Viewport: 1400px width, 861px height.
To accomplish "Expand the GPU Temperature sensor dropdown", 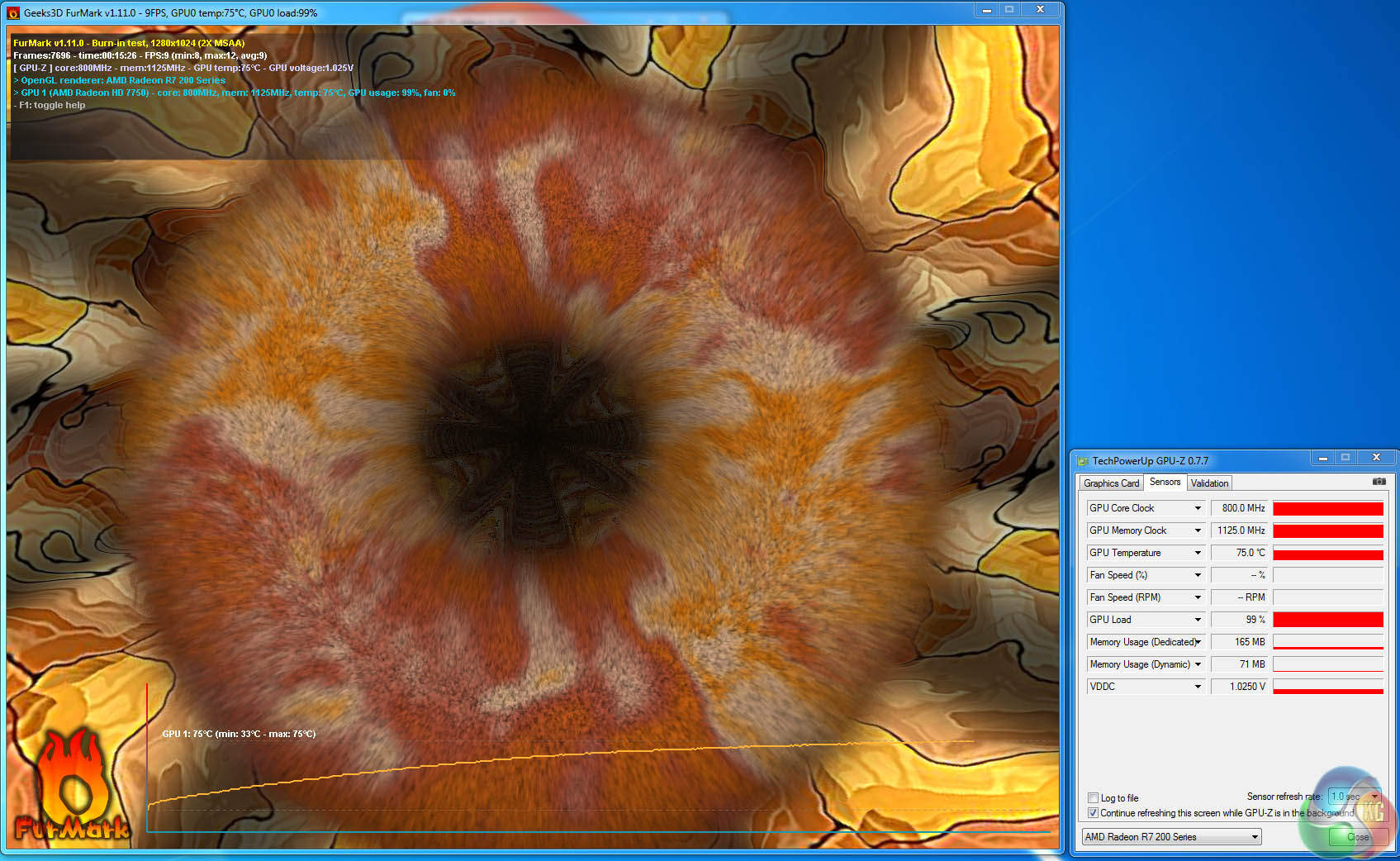I will (x=1198, y=553).
